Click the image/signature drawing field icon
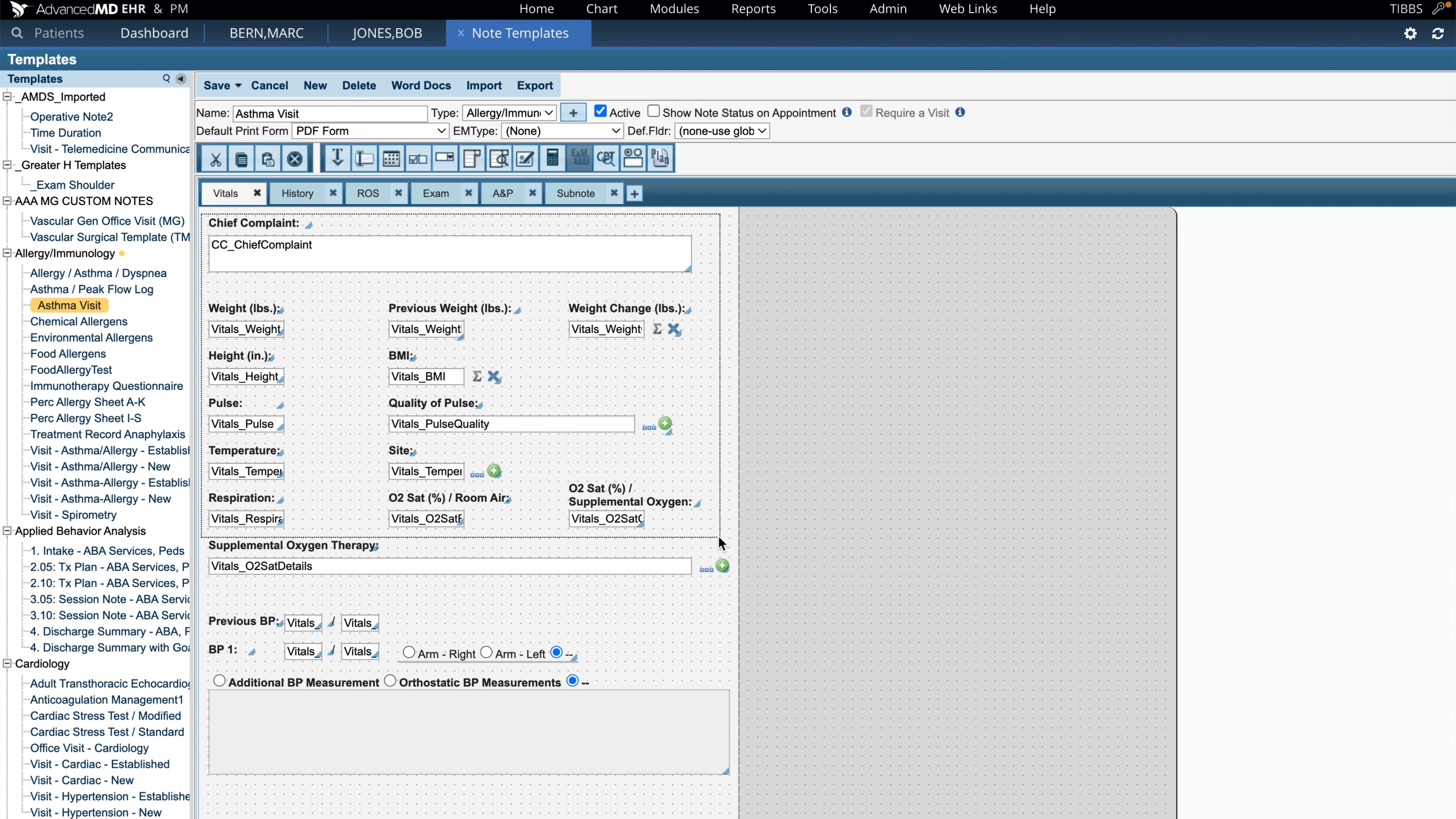 pos(525,159)
